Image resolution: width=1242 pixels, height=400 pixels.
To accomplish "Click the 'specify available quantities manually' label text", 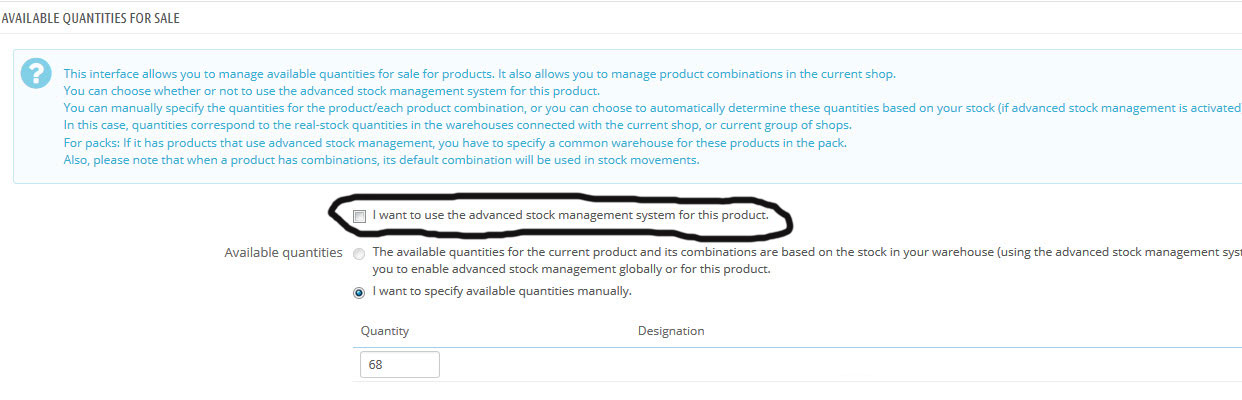I will [x=501, y=292].
